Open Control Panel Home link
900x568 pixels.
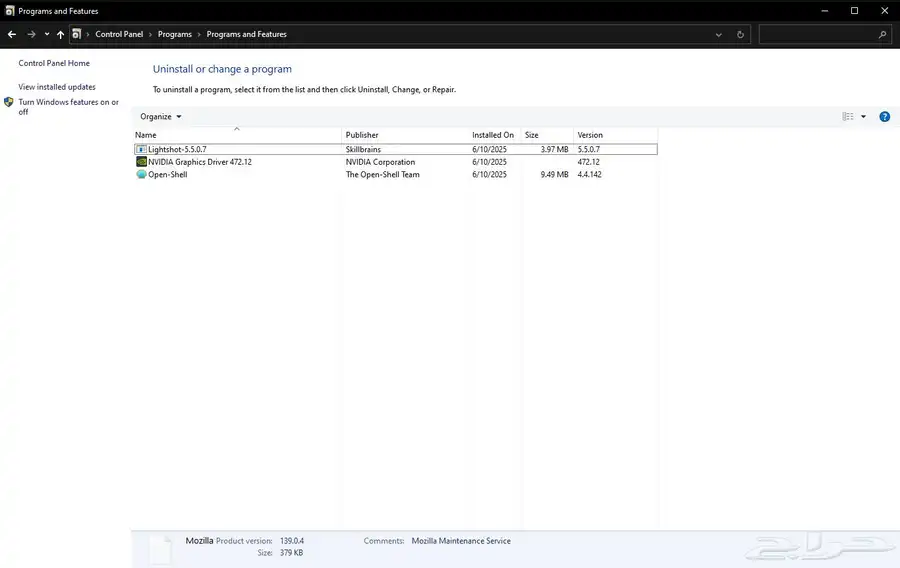pos(54,63)
